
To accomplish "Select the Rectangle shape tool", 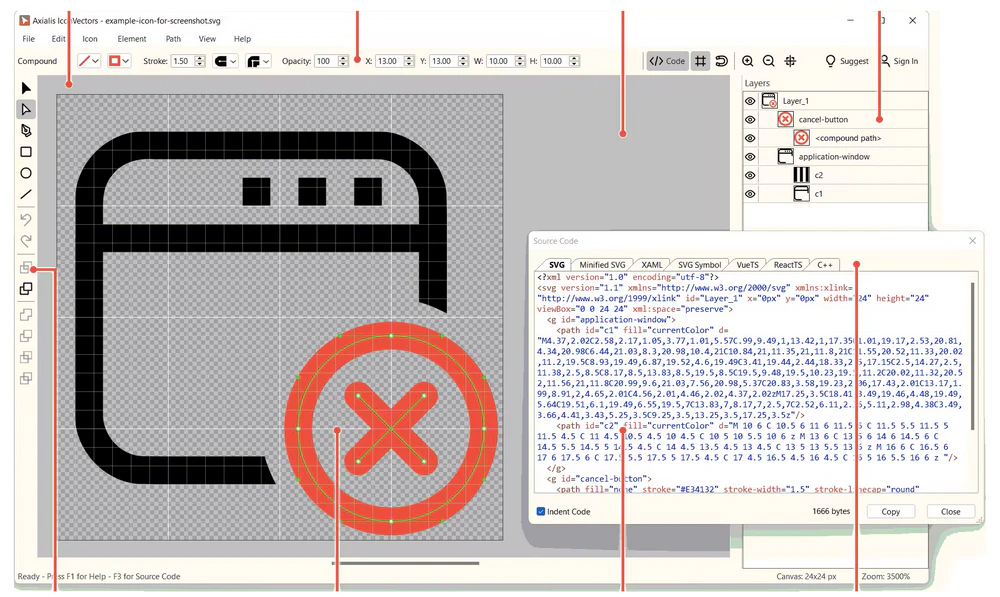I will 26,152.
